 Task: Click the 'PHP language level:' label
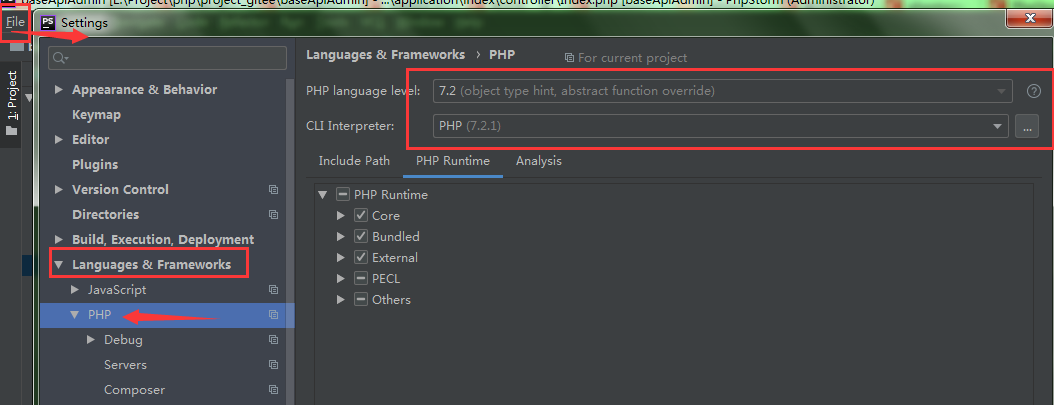click(364, 91)
